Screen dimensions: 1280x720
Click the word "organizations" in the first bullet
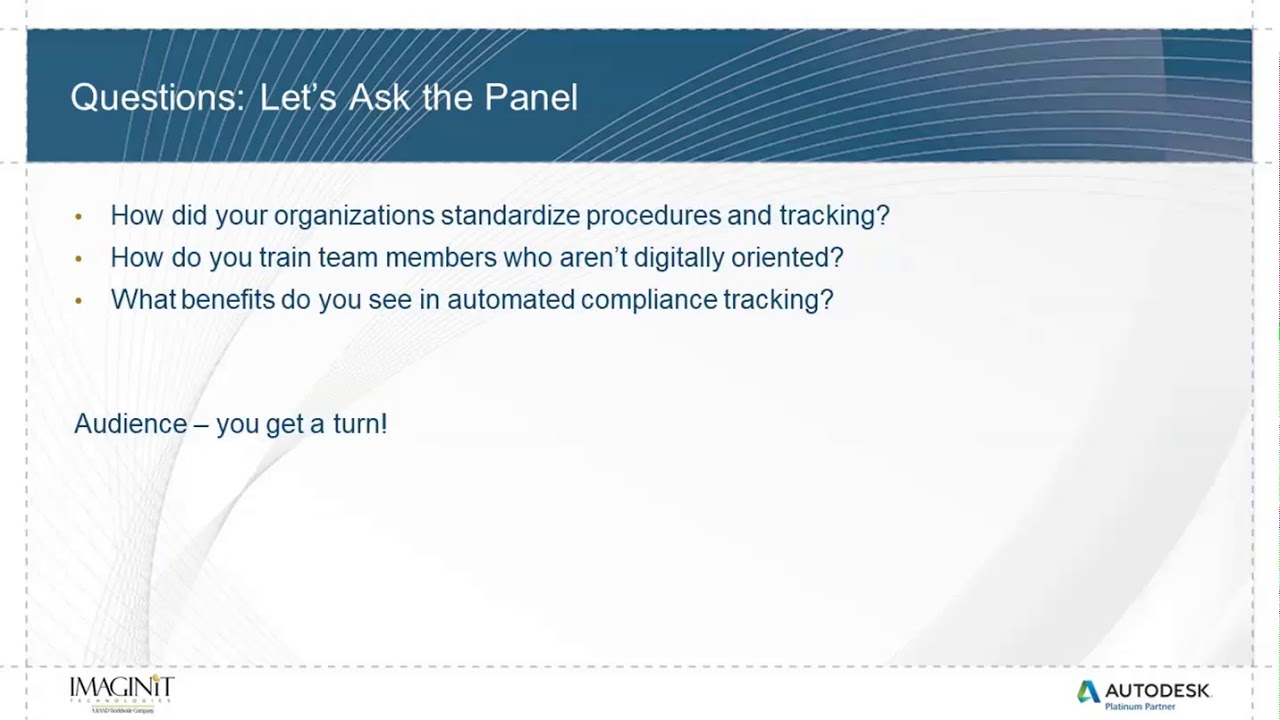[354, 215]
